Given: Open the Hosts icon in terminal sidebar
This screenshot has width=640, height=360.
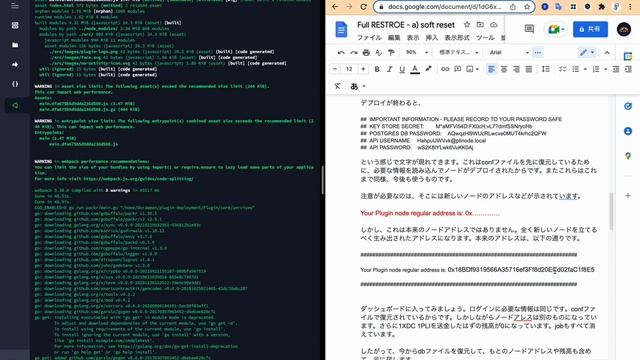Looking at the screenshot, I should (15, 25).
